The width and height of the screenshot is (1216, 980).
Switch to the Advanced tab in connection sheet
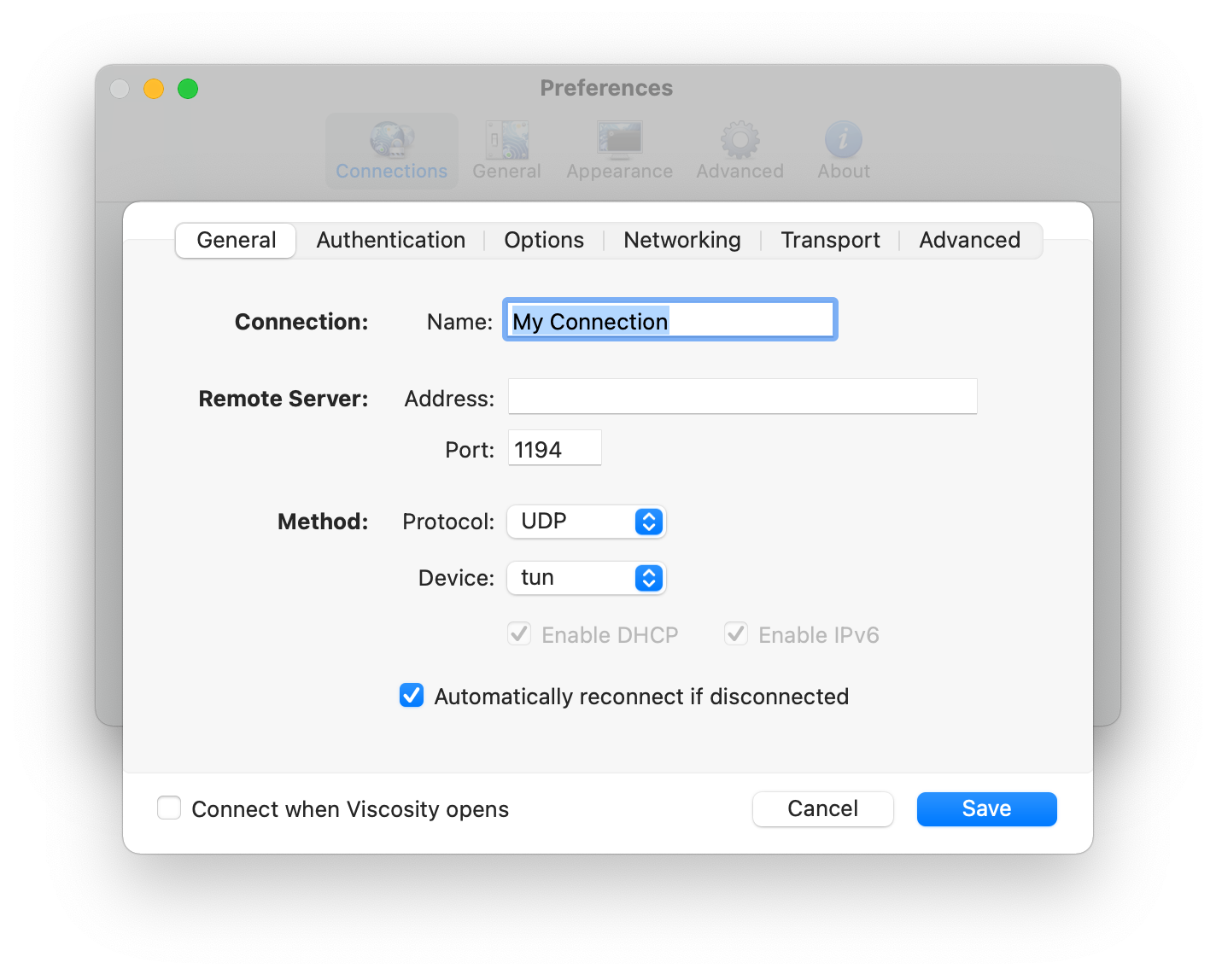969,240
